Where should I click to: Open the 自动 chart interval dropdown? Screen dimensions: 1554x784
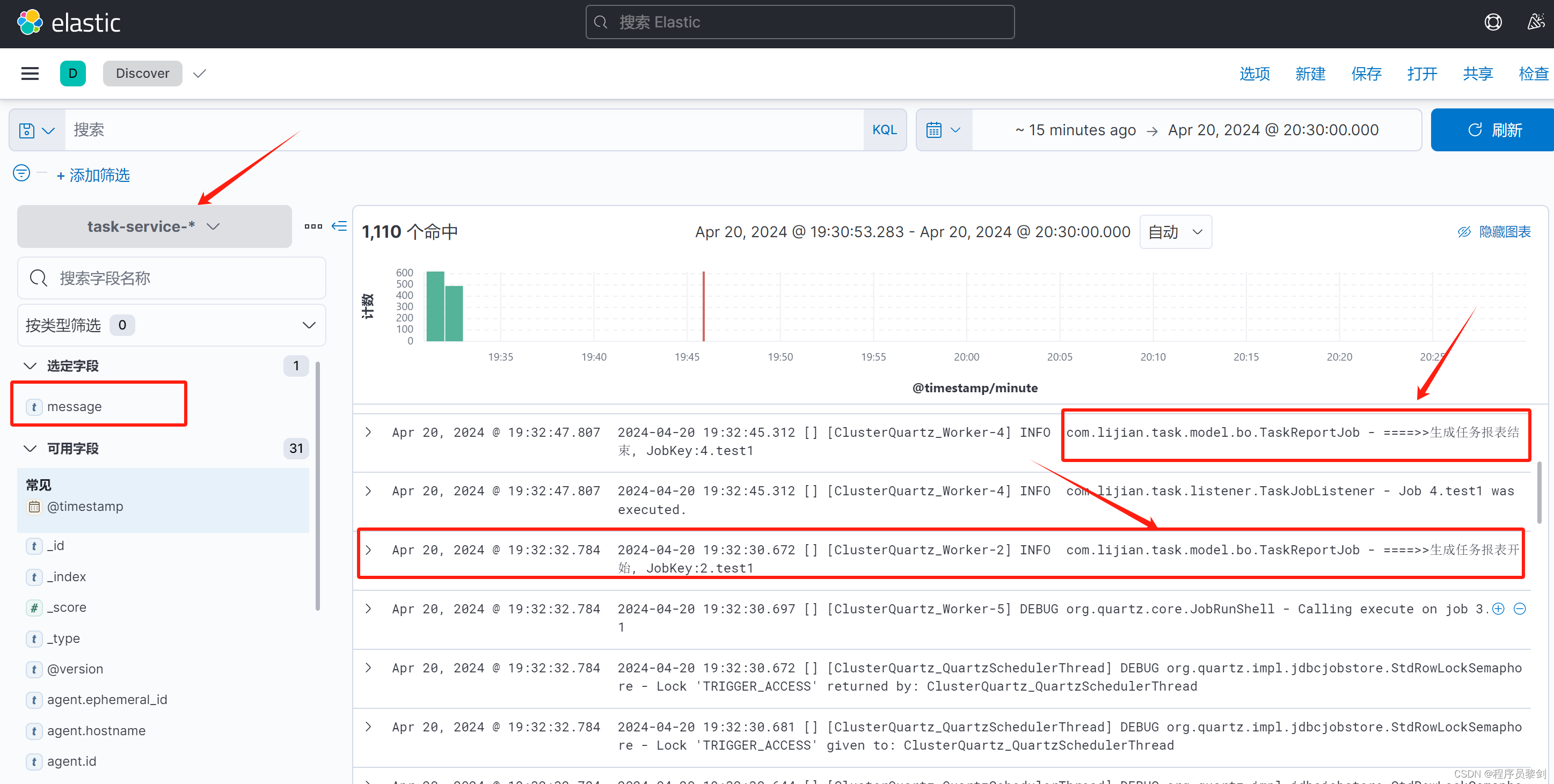[x=1174, y=232]
